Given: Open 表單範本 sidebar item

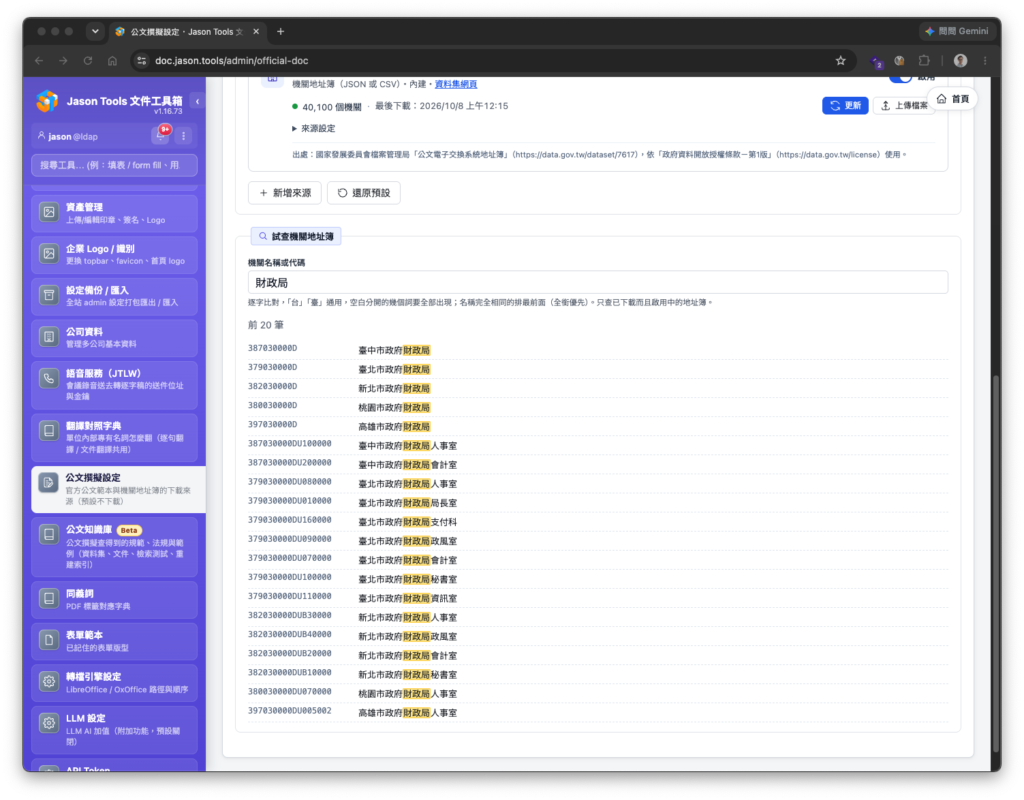Looking at the screenshot, I should (x=114, y=641).
